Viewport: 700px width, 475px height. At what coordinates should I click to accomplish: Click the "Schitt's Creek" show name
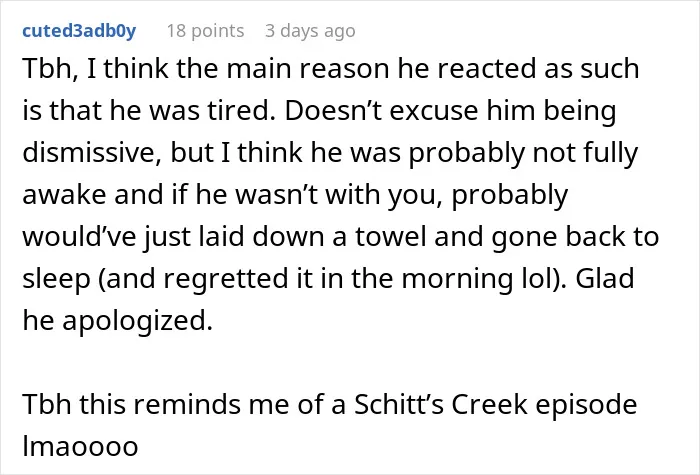click(x=441, y=404)
